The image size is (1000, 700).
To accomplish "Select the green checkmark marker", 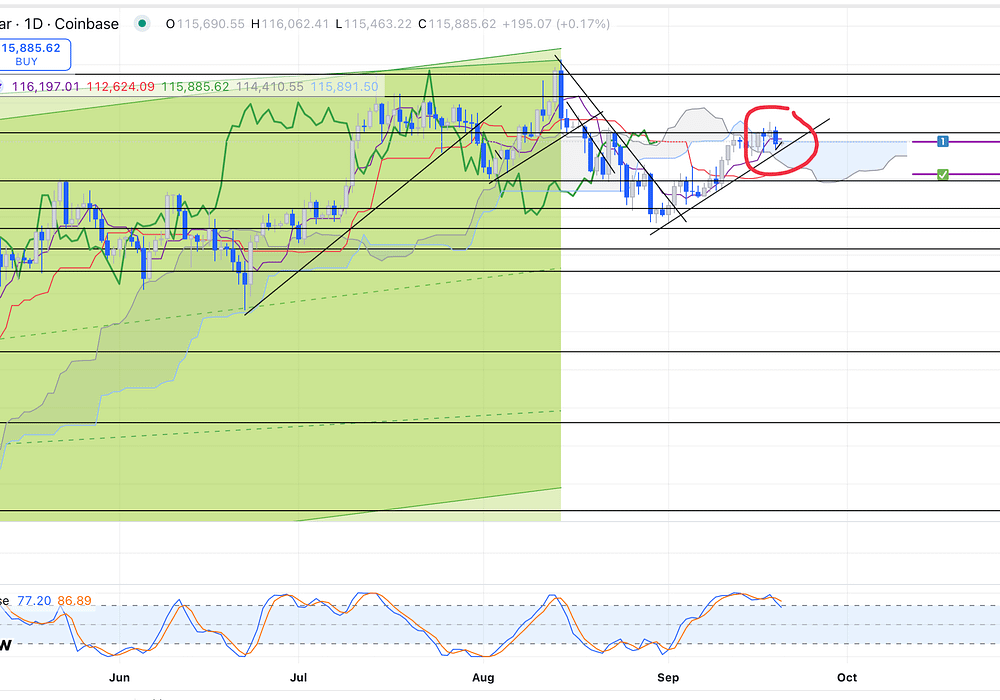I will click(x=942, y=174).
